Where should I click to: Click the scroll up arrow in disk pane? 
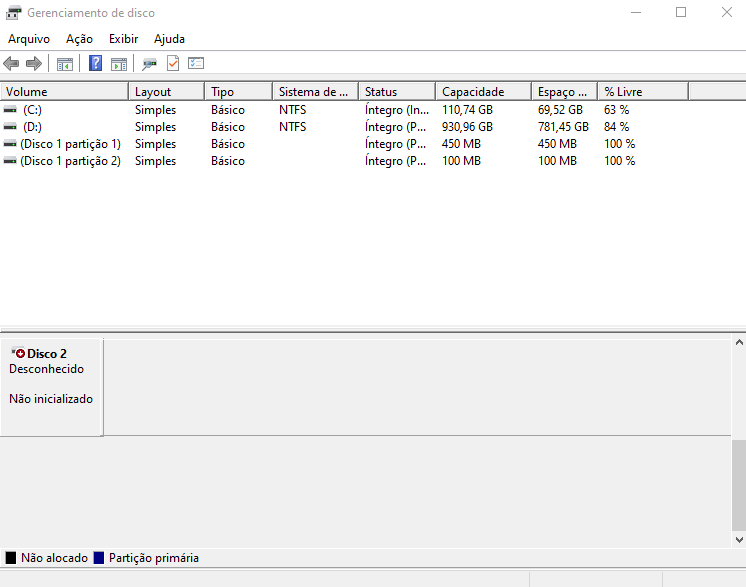[x=739, y=342]
